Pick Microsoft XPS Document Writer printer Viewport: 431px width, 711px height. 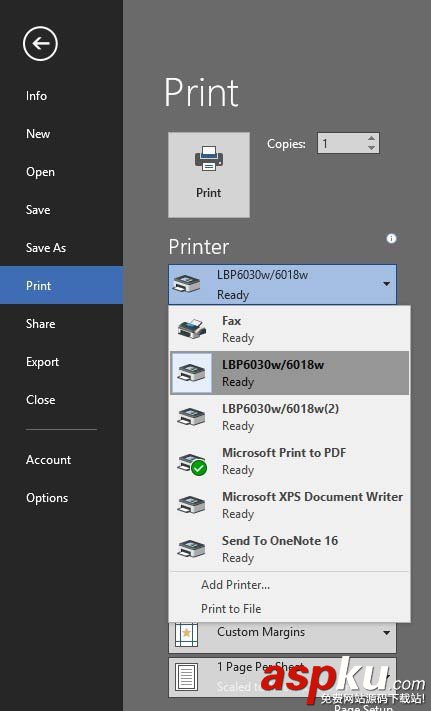pos(290,505)
